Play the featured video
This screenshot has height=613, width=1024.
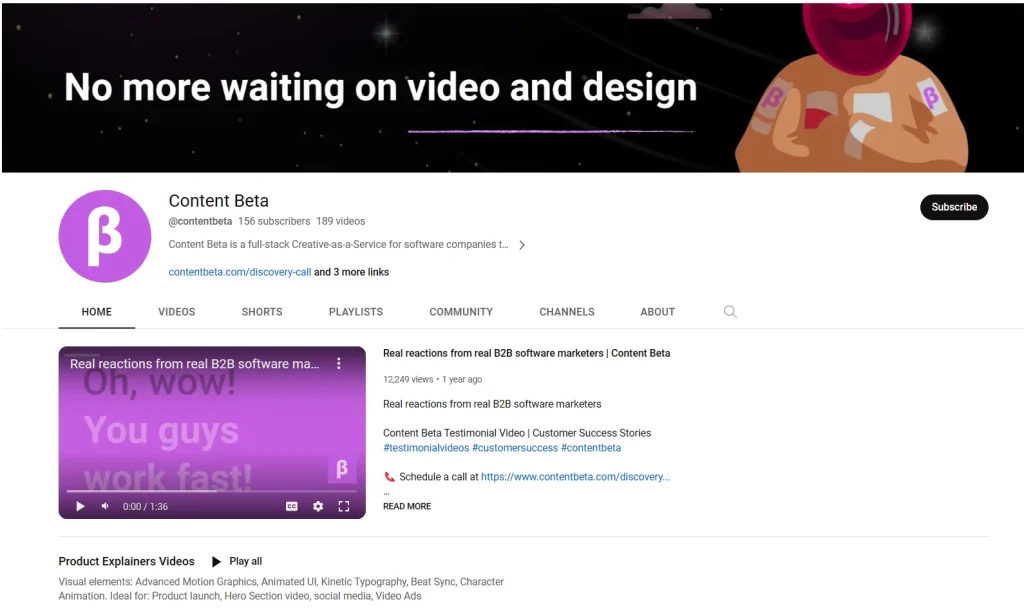pos(80,506)
